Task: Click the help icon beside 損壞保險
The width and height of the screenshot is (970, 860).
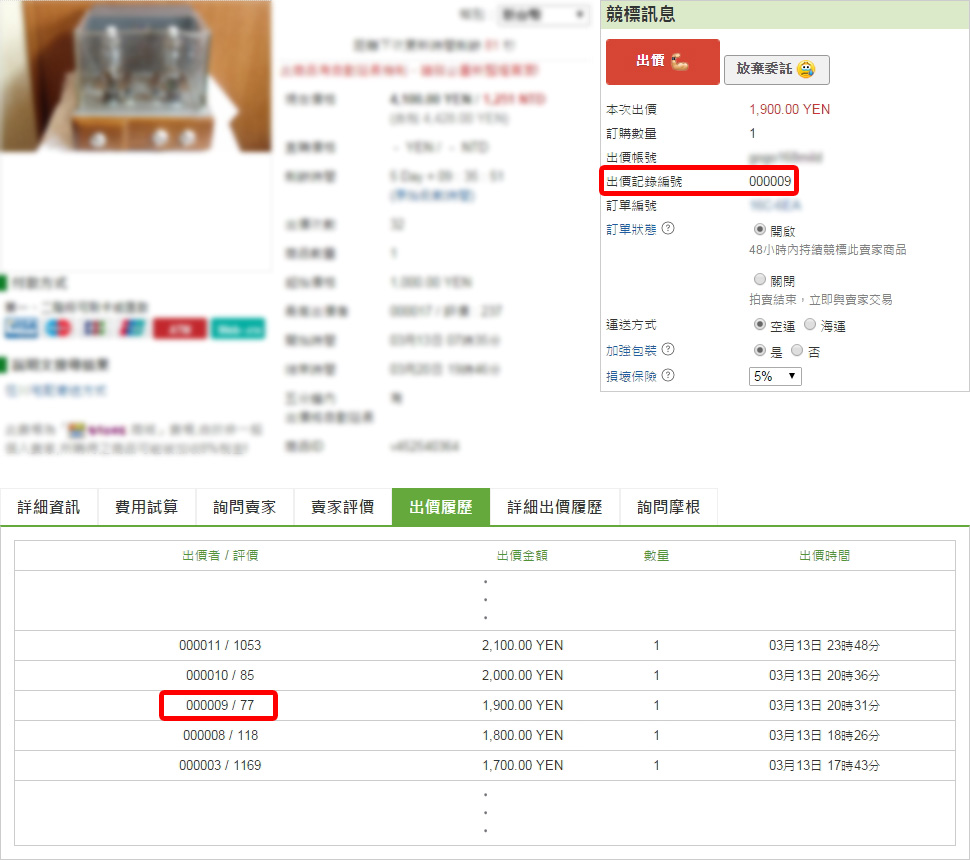Action: pyautogui.click(x=668, y=376)
